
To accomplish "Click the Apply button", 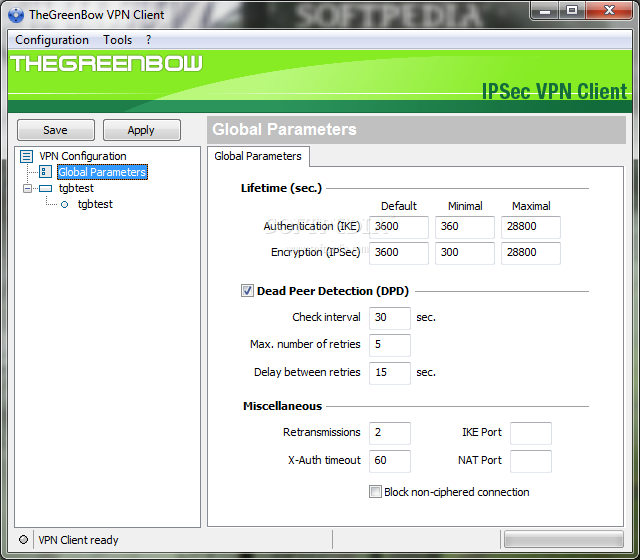I will [x=142, y=130].
